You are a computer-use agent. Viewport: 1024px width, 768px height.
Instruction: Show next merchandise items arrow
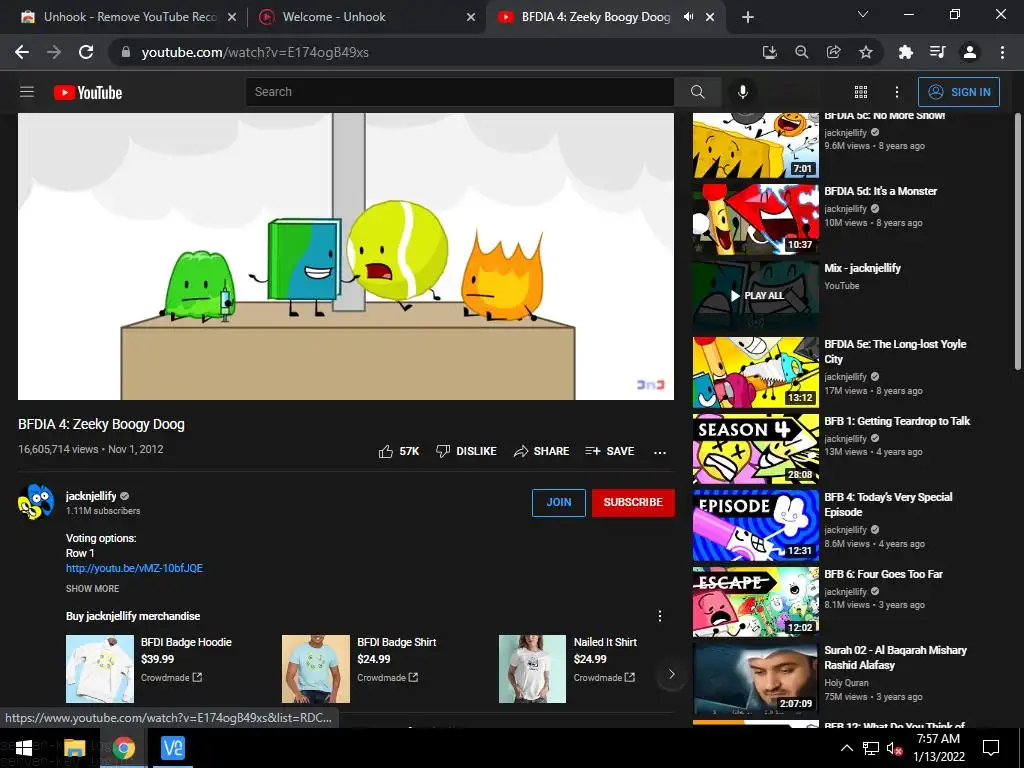point(671,674)
